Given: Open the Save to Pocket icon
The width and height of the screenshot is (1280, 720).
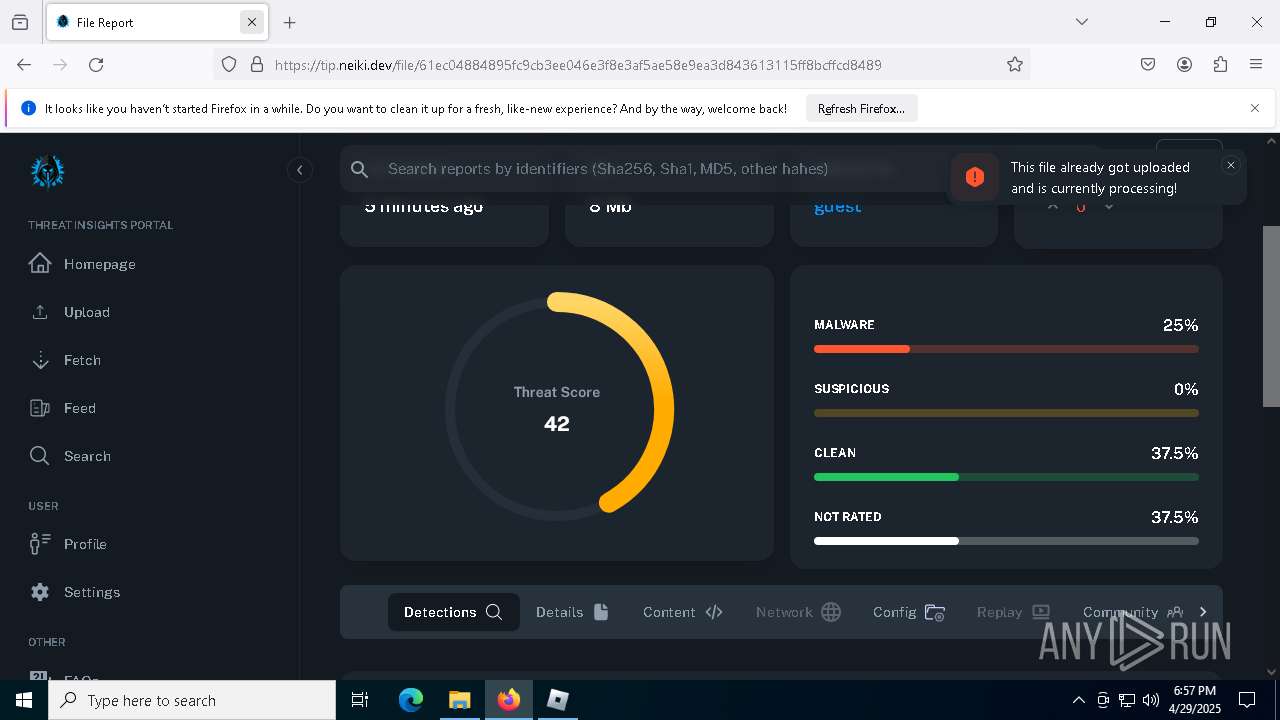Looking at the screenshot, I should coord(1148,64).
